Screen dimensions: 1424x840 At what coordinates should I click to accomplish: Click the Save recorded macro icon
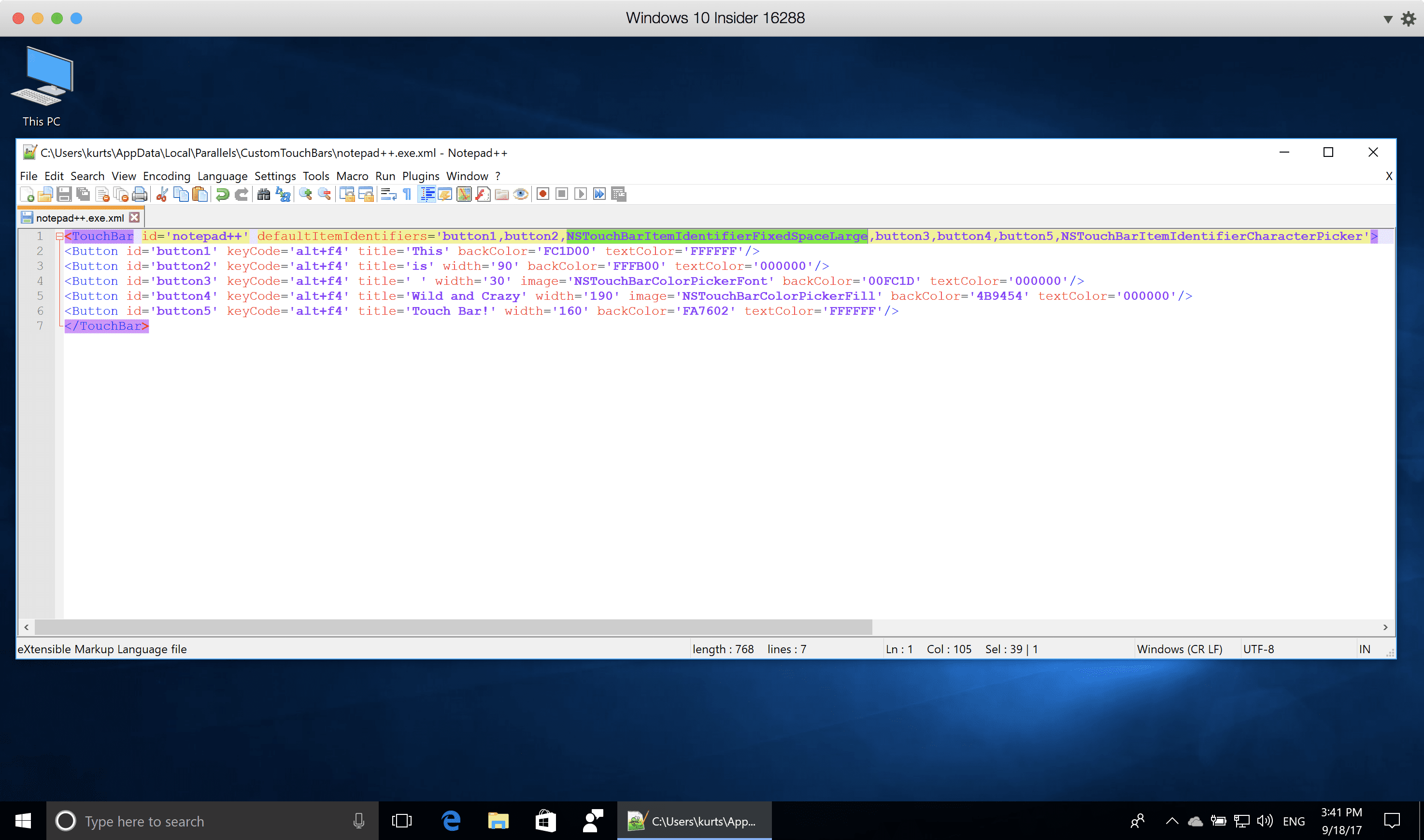pyautogui.click(x=619, y=194)
